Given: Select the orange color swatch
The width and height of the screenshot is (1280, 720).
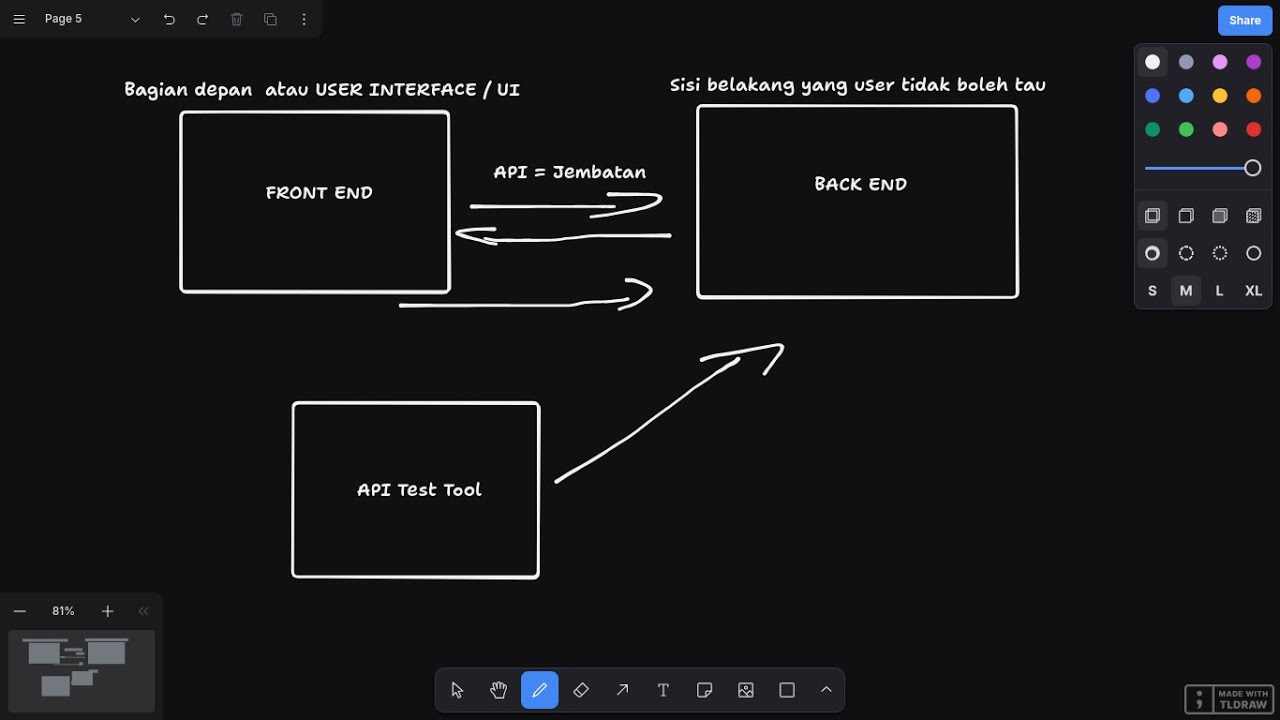Looking at the screenshot, I should (x=1254, y=96).
